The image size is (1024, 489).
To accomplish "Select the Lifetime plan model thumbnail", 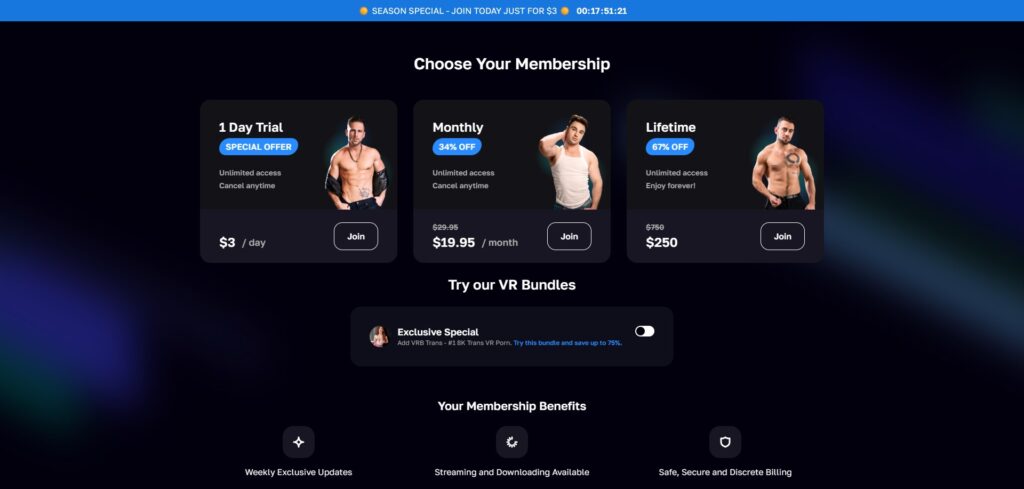I will coord(784,163).
